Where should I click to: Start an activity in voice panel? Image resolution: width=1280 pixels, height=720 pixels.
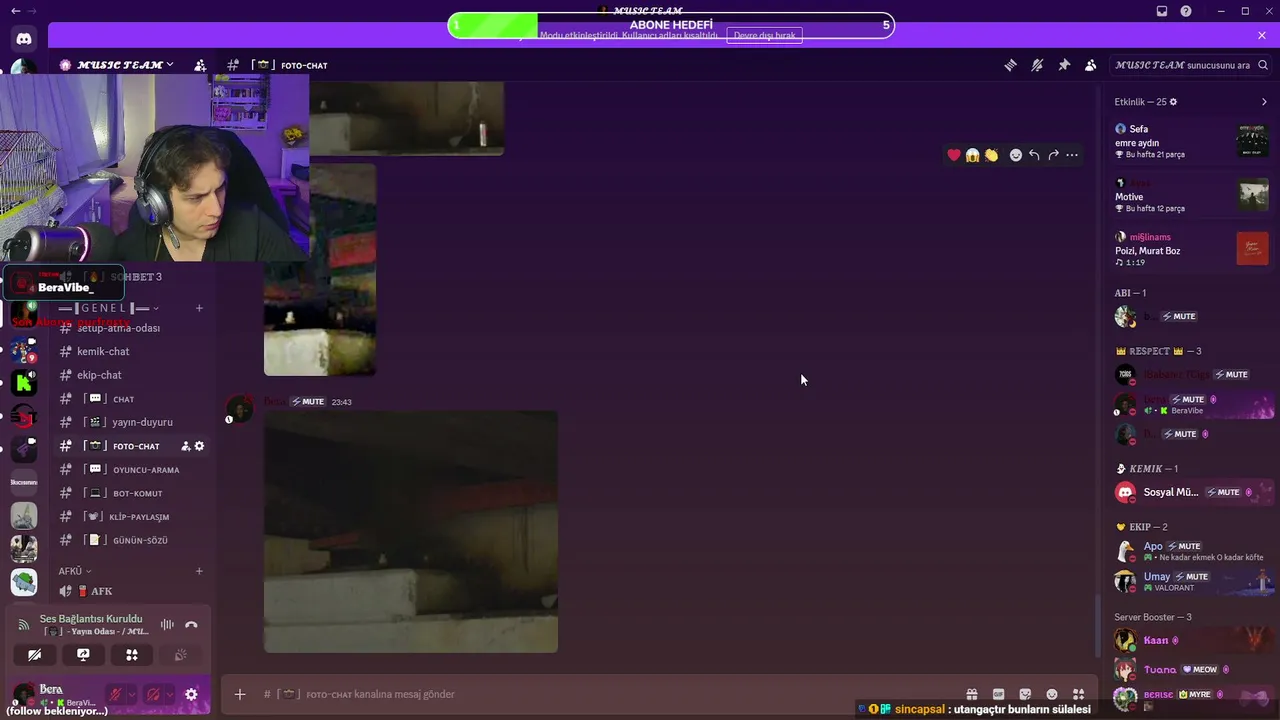click(x=132, y=655)
